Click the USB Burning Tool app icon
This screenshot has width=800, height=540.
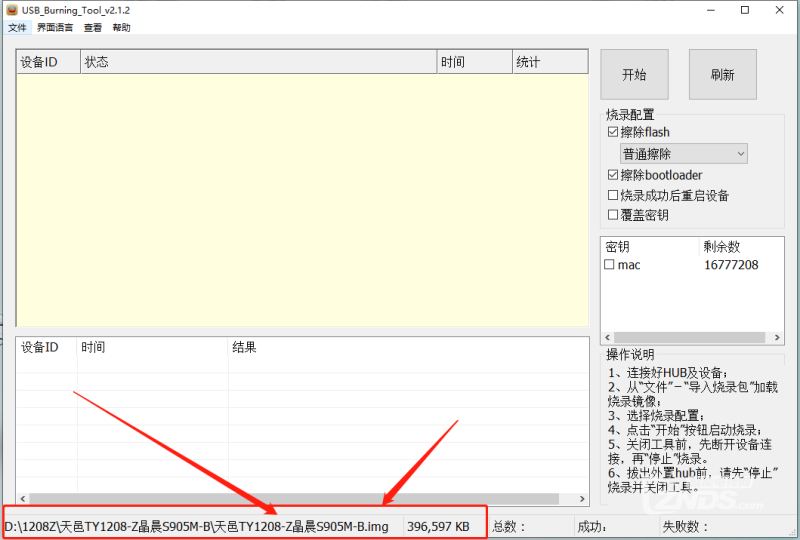[12, 10]
